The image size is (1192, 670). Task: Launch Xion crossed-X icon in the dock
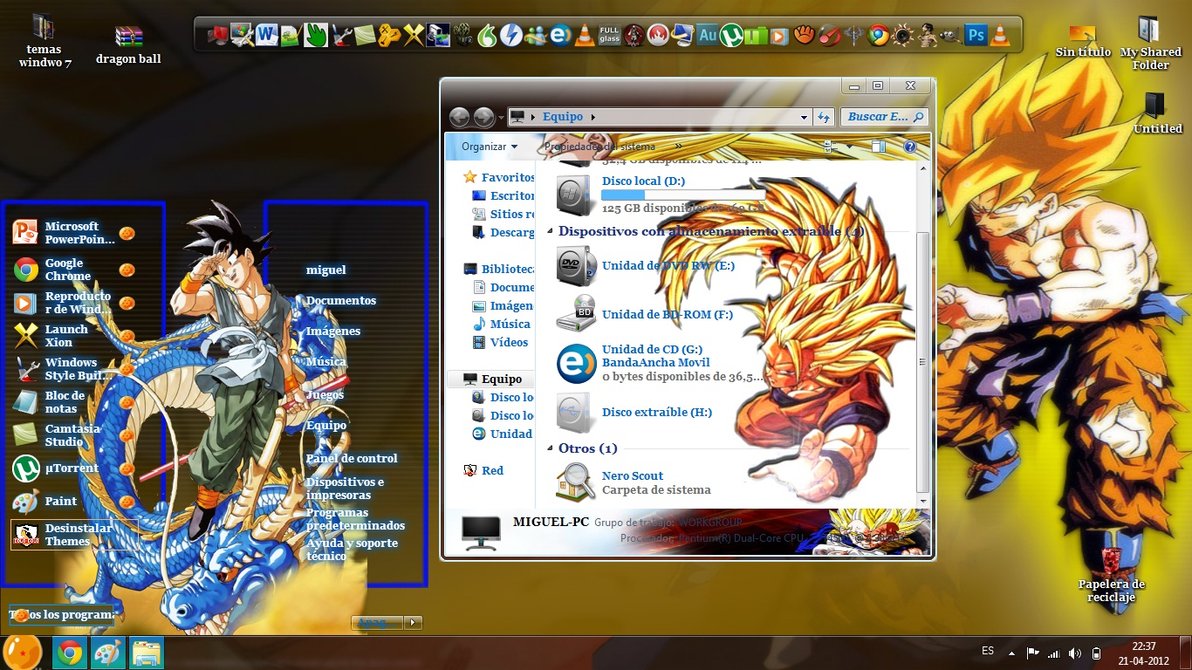coord(413,35)
